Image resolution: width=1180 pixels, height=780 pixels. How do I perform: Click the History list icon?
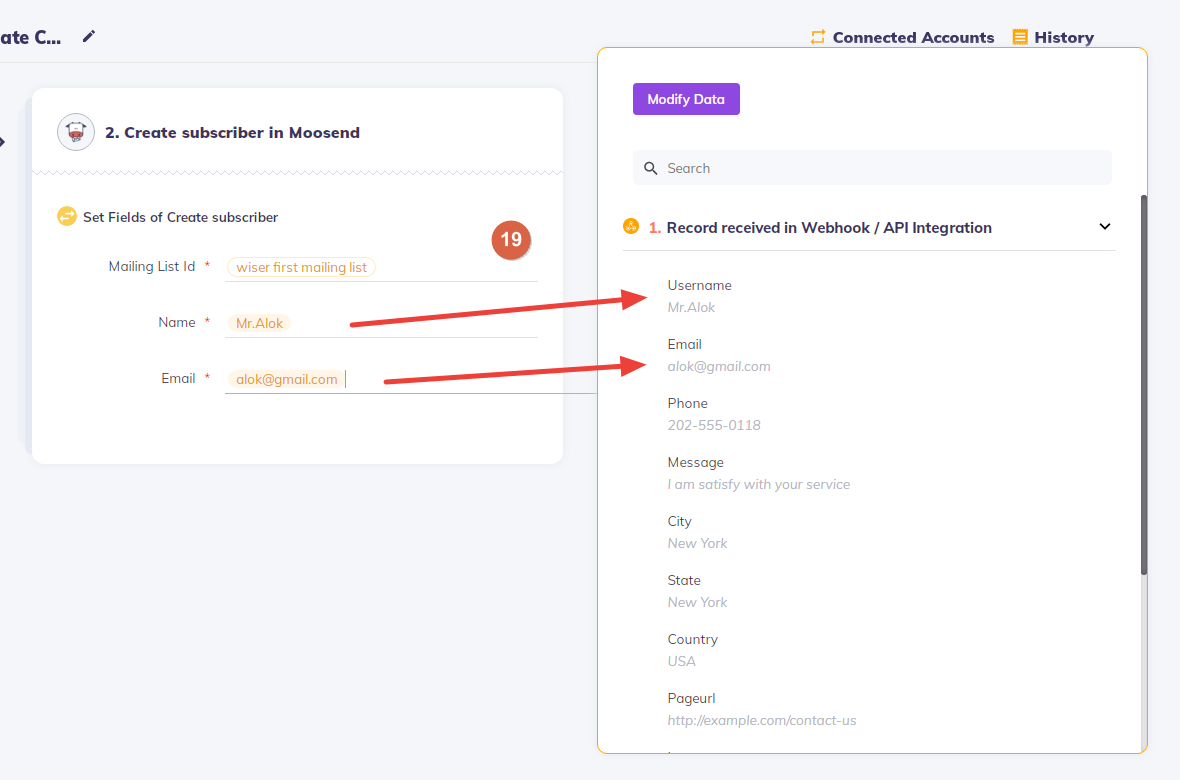pyautogui.click(x=1020, y=37)
